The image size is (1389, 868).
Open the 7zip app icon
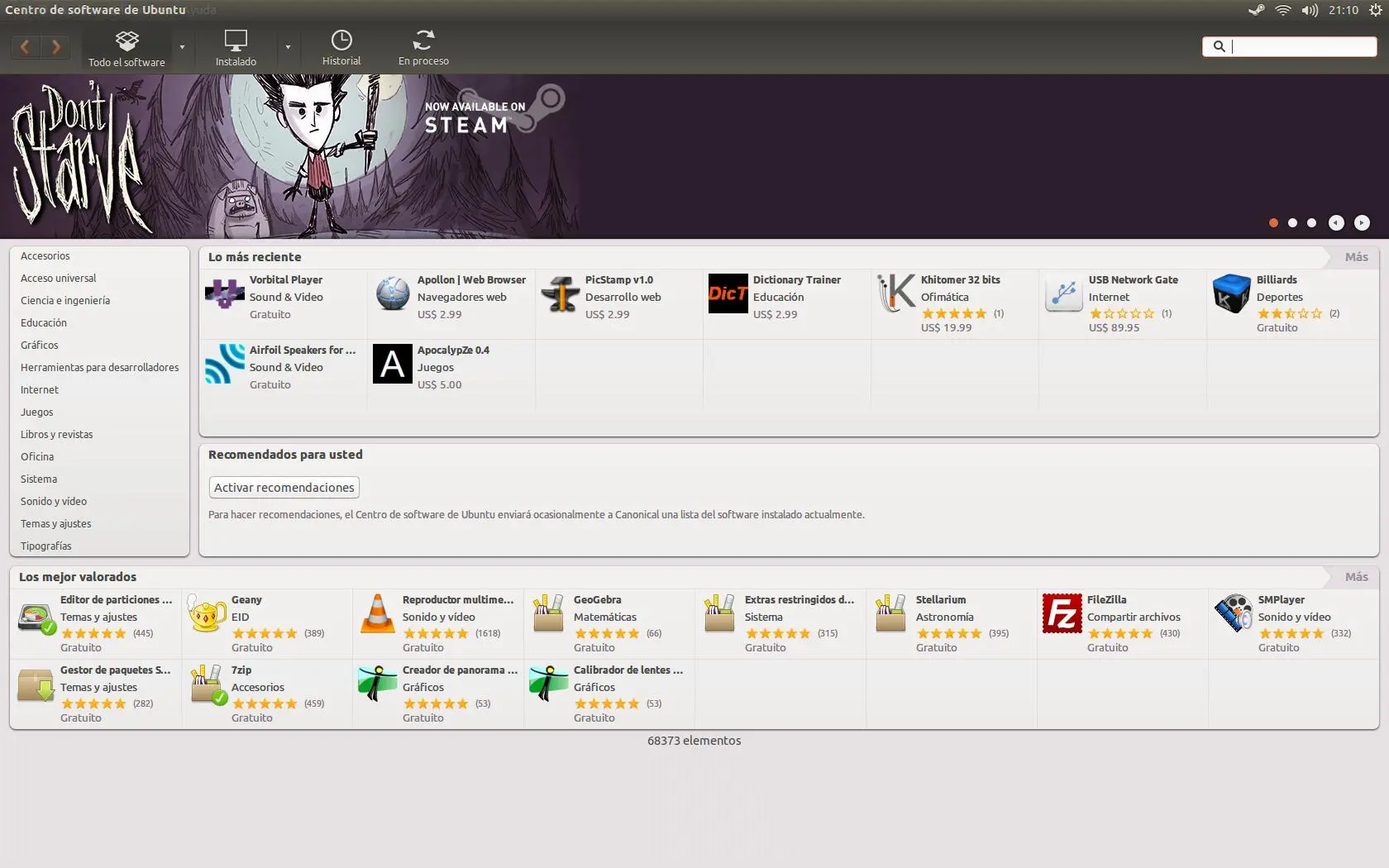click(208, 684)
